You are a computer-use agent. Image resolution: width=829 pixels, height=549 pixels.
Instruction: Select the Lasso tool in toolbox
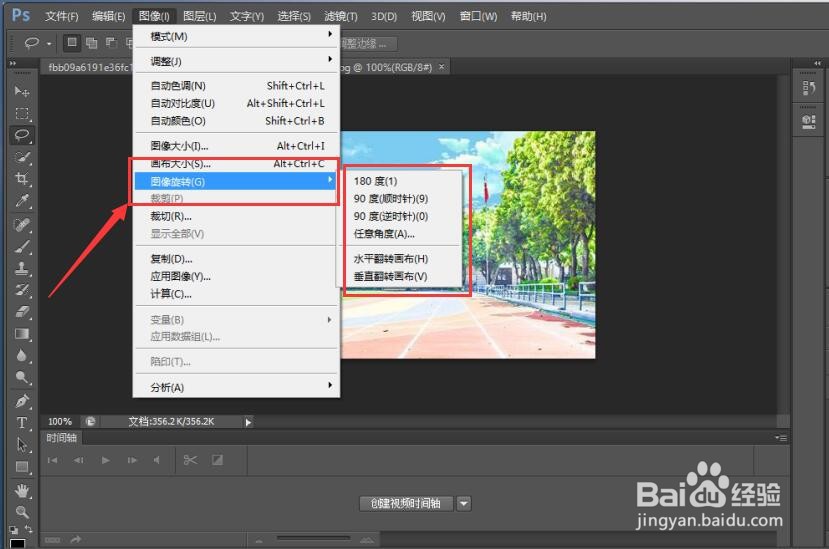[22, 135]
